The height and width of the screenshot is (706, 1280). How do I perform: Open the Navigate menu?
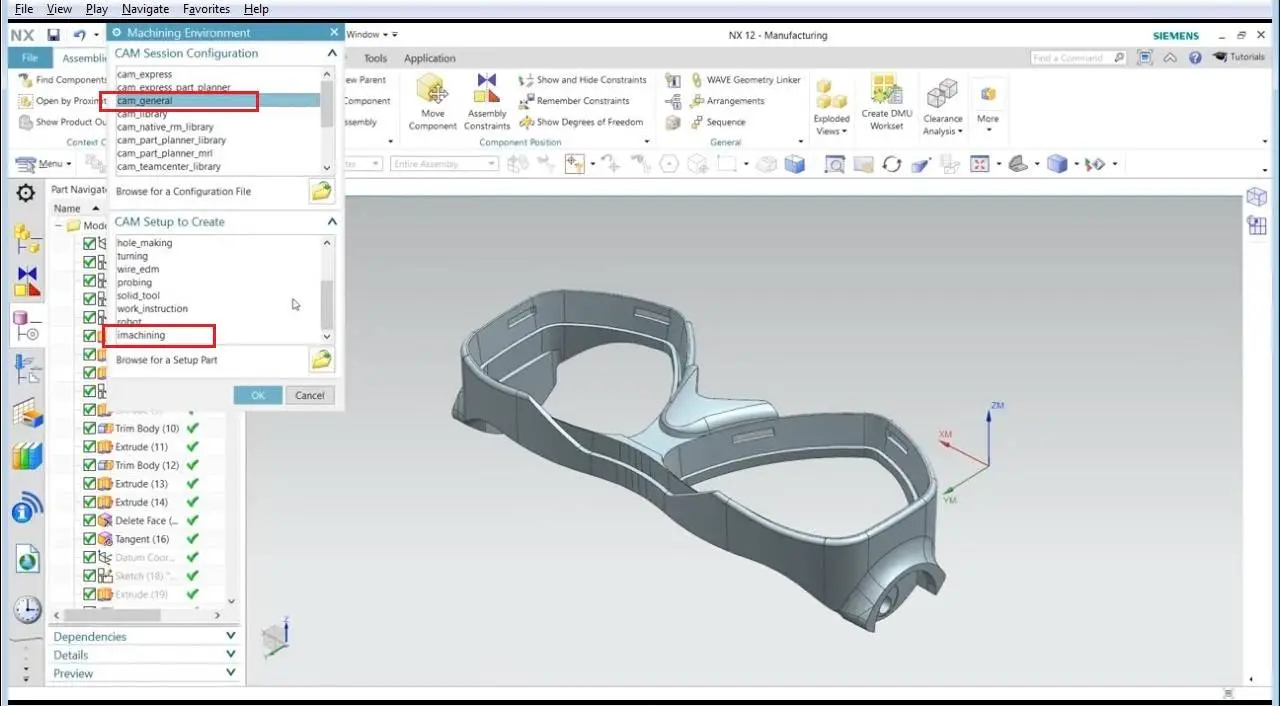tap(145, 9)
